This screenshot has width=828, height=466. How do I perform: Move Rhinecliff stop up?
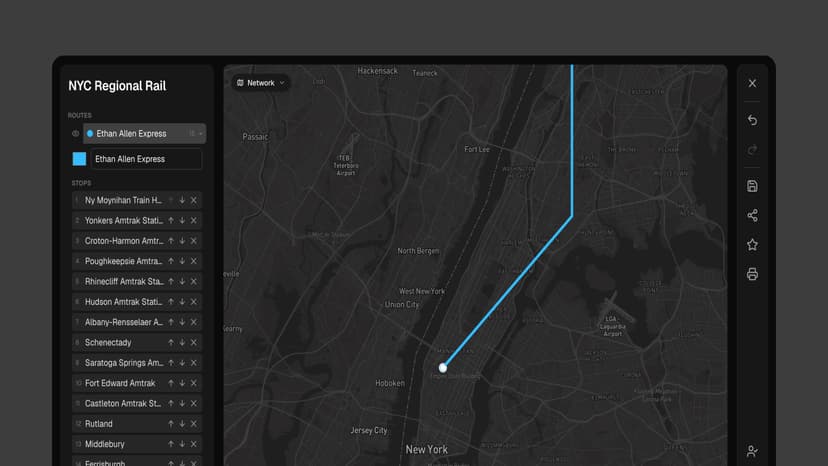click(x=171, y=282)
